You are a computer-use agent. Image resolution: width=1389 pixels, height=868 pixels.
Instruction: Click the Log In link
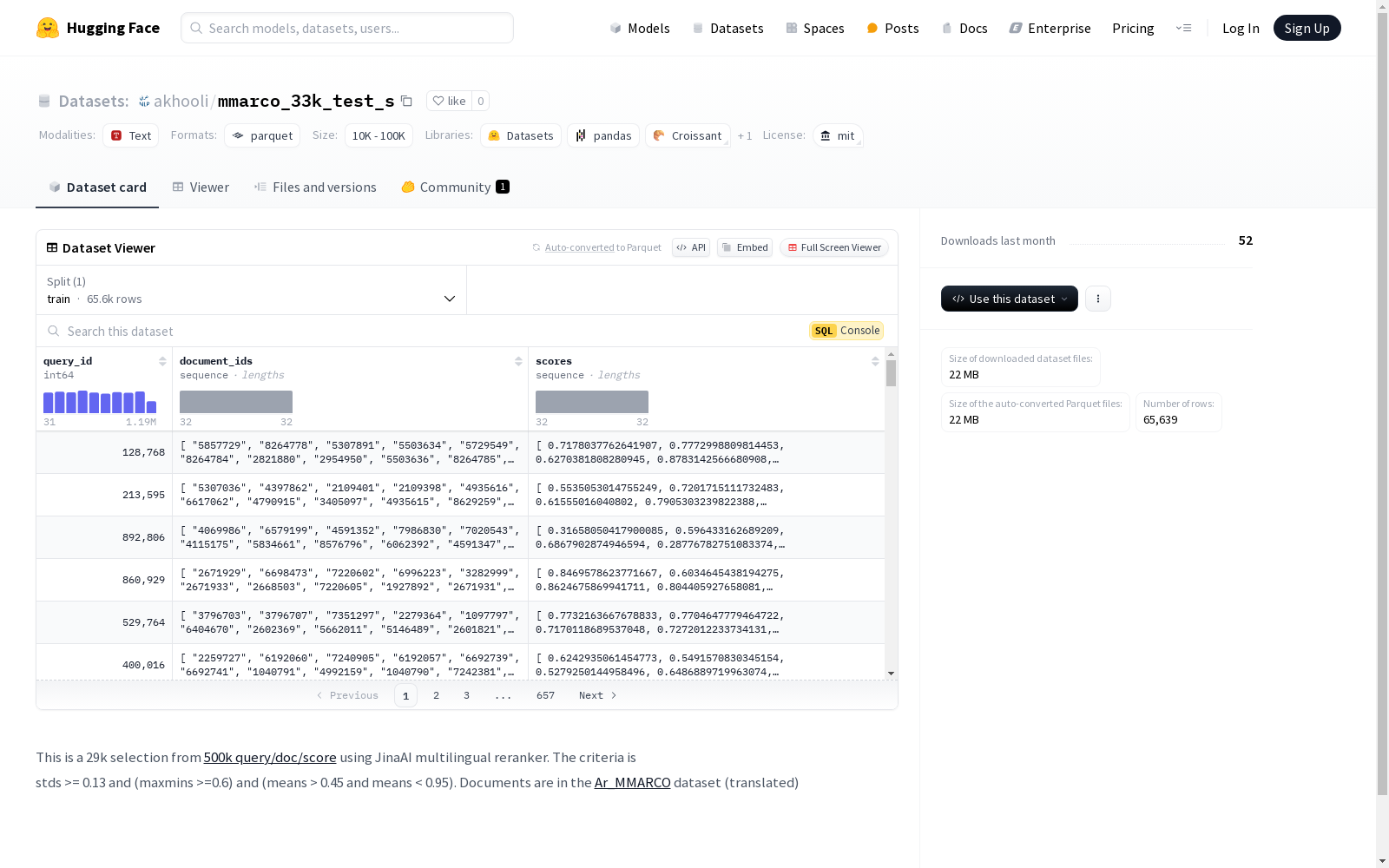1241,28
